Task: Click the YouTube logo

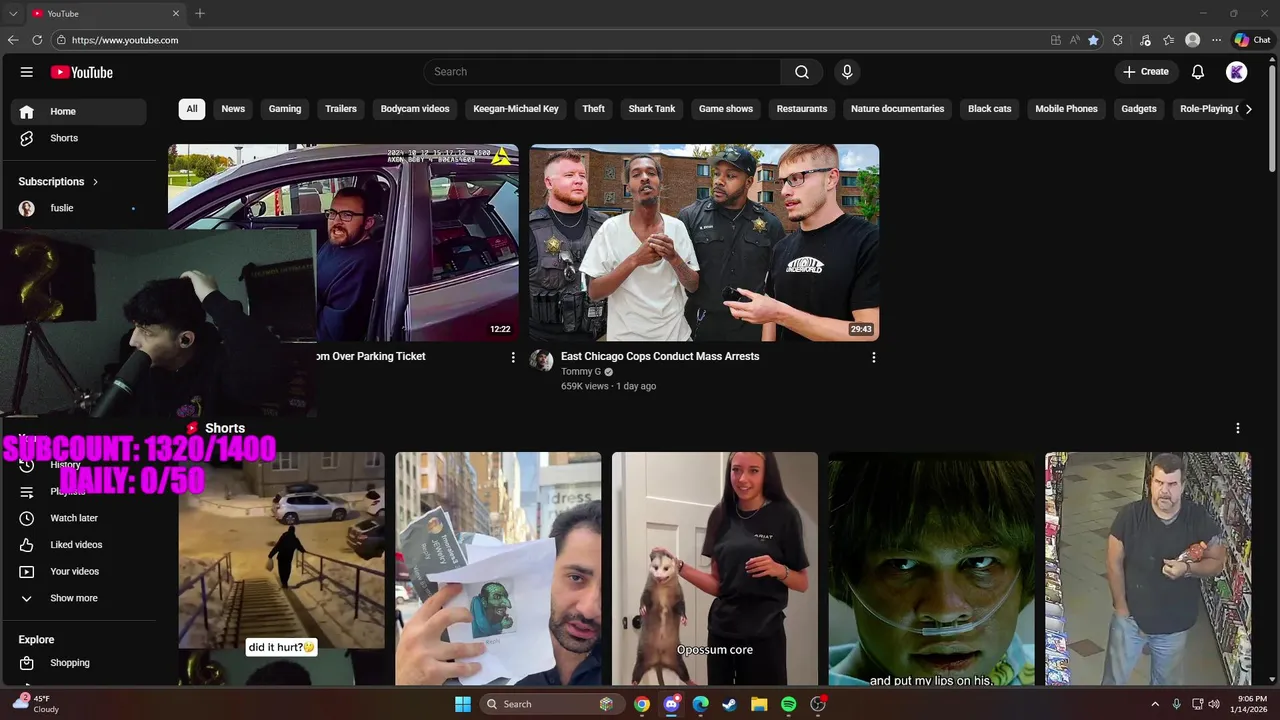Action: [82, 72]
